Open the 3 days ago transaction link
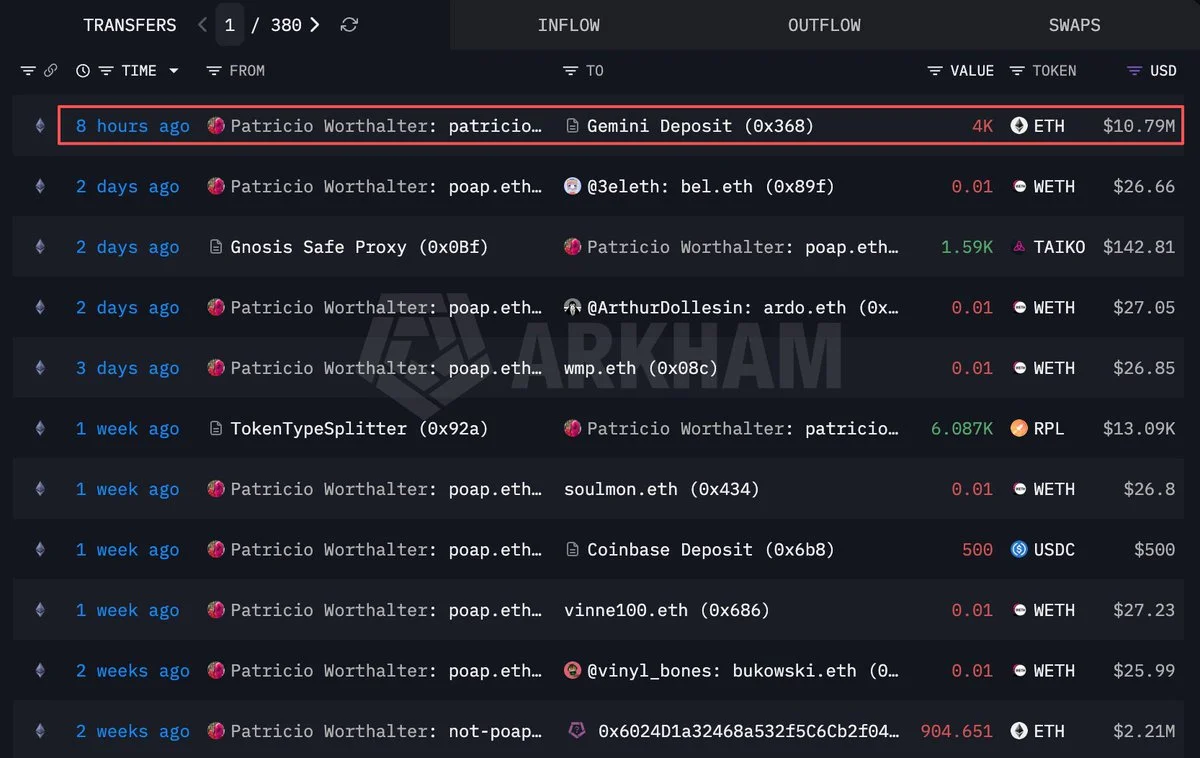Viewport: 1200px width, 758px height. tap(127, 368)
